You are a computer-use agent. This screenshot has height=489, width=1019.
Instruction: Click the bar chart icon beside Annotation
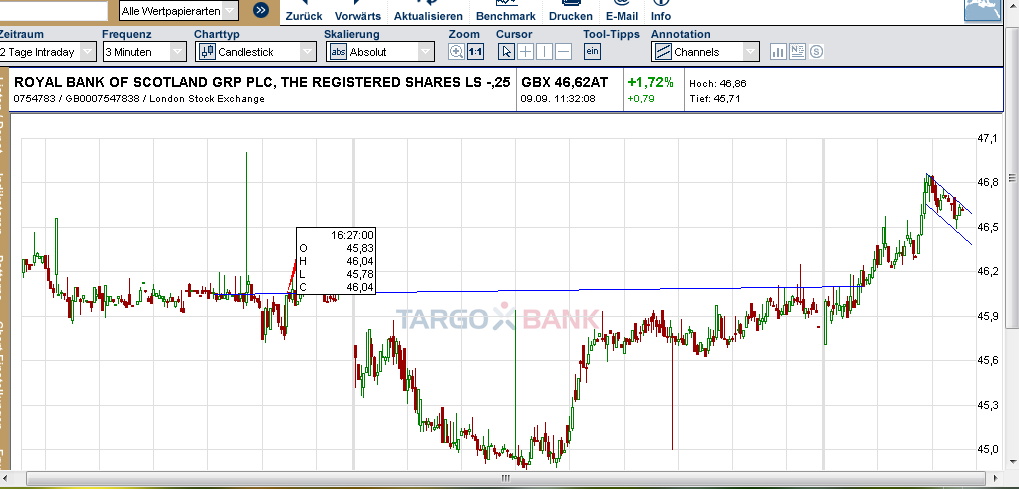779,52
